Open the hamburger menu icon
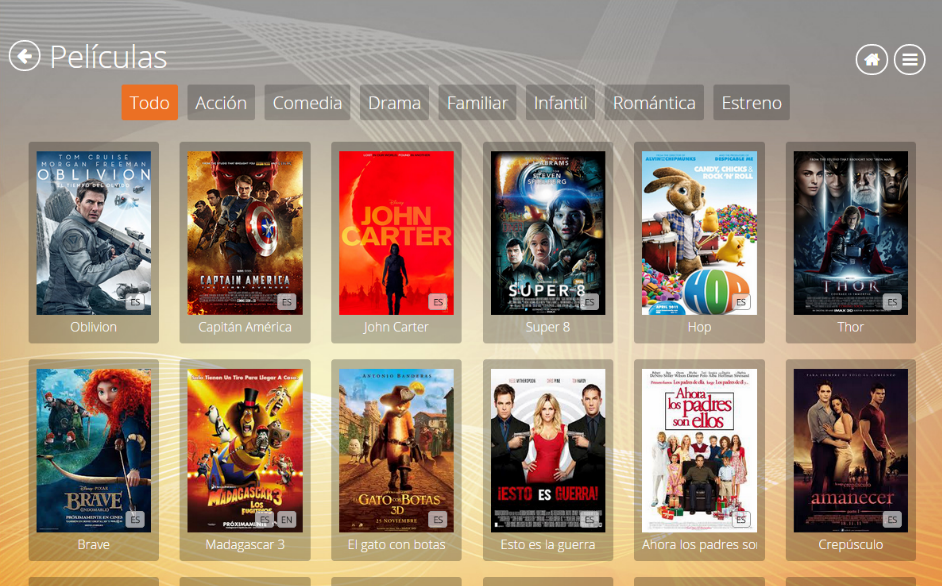This screenshot has height=586, width=942. click(x=909, y=60)
